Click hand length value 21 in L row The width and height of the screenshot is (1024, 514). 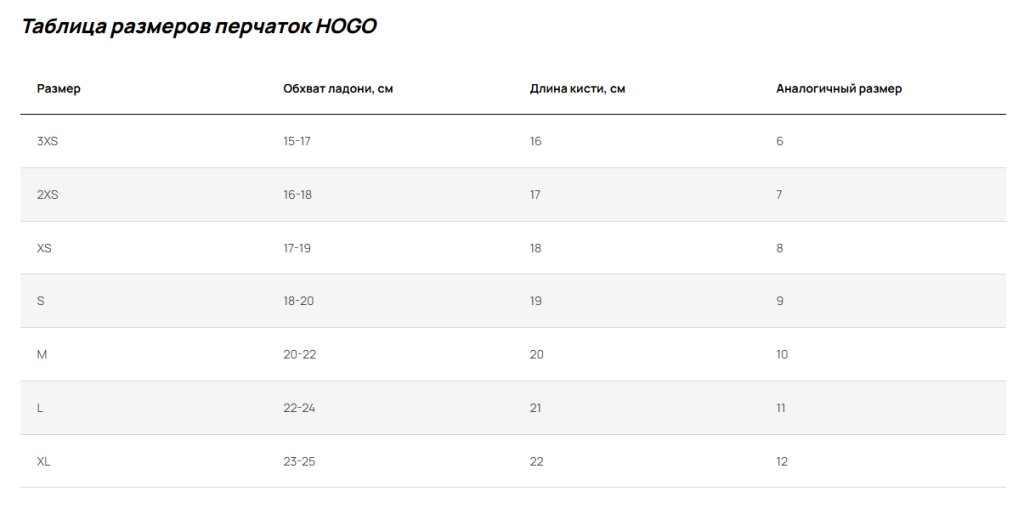(x=536, y=408)
